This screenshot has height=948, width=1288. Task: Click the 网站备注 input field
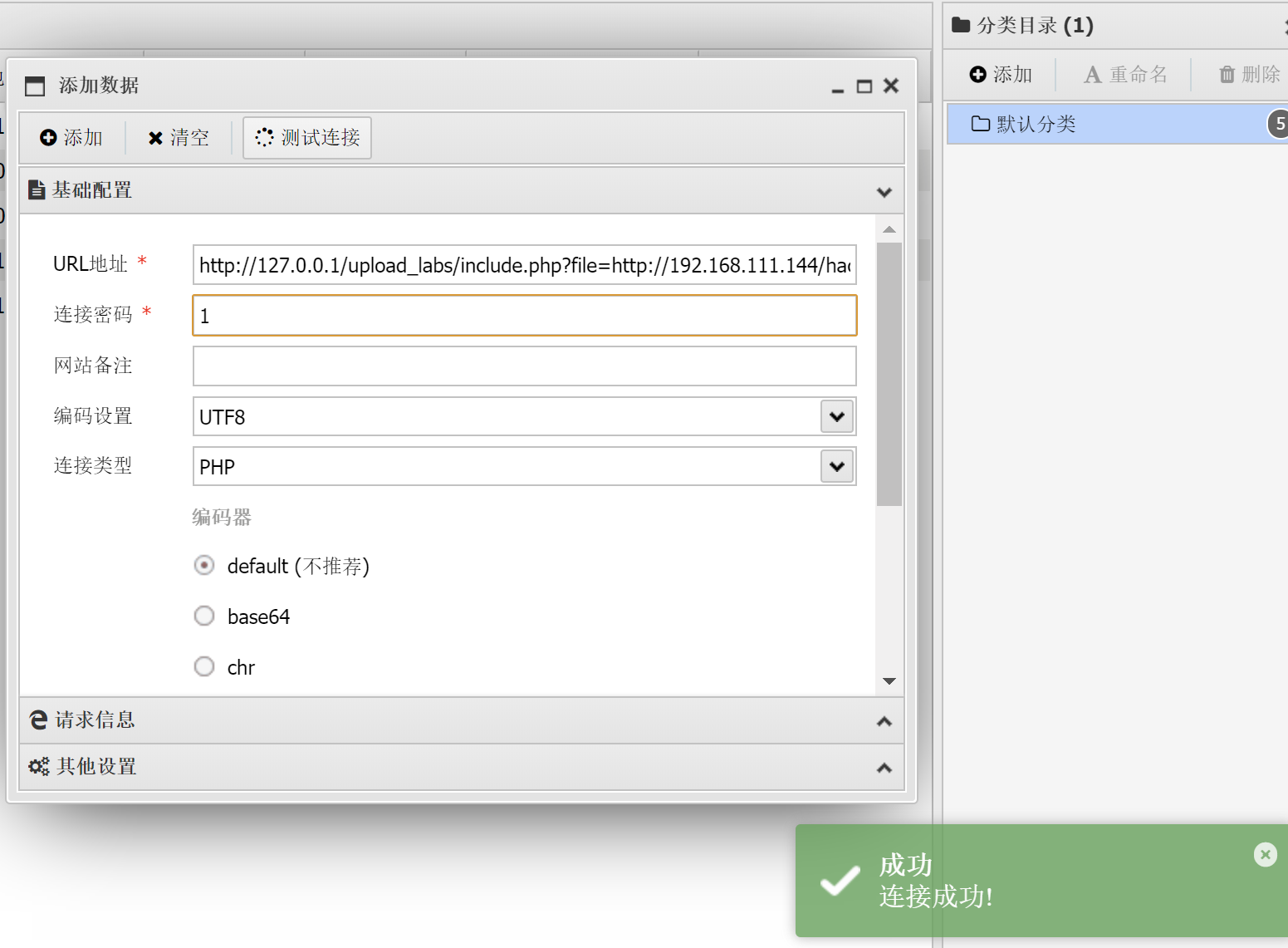coord(525,366)
